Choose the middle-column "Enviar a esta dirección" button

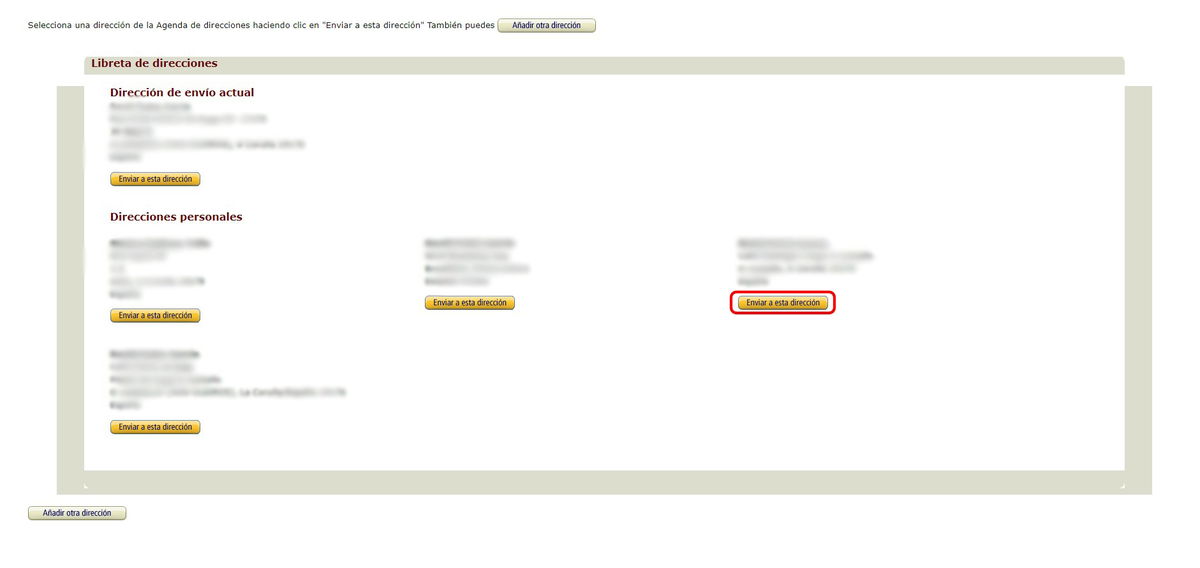pyautogui.click(x=469, y=302)
